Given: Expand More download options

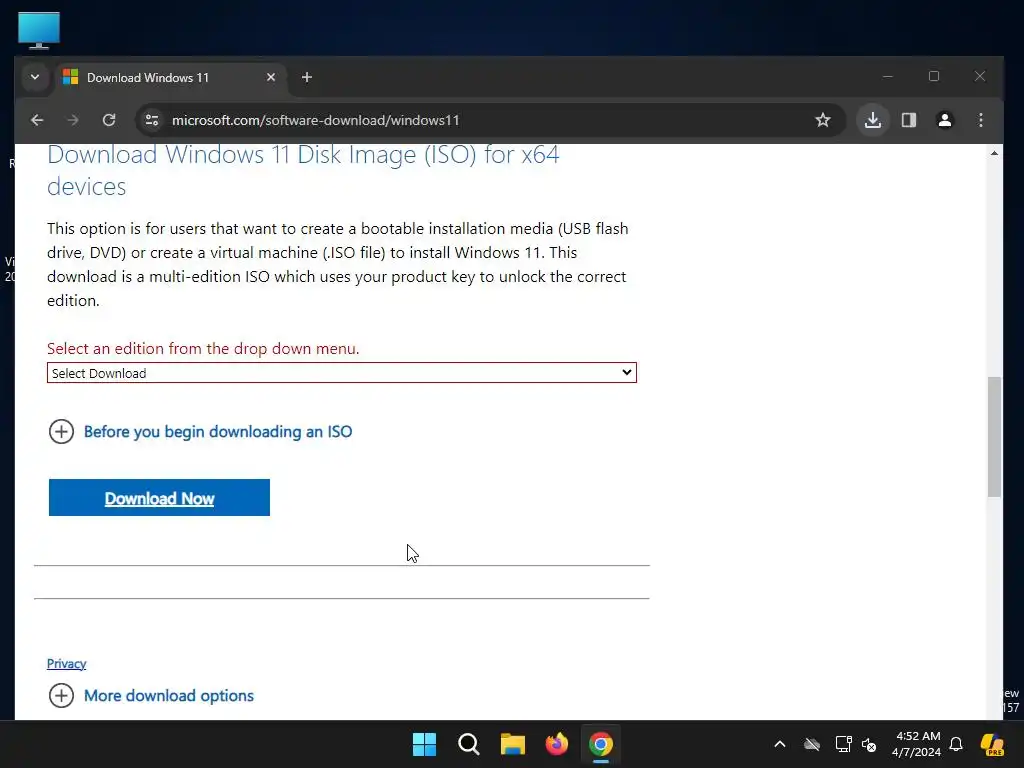Looking at the screenshot, I should click(152, 696).
